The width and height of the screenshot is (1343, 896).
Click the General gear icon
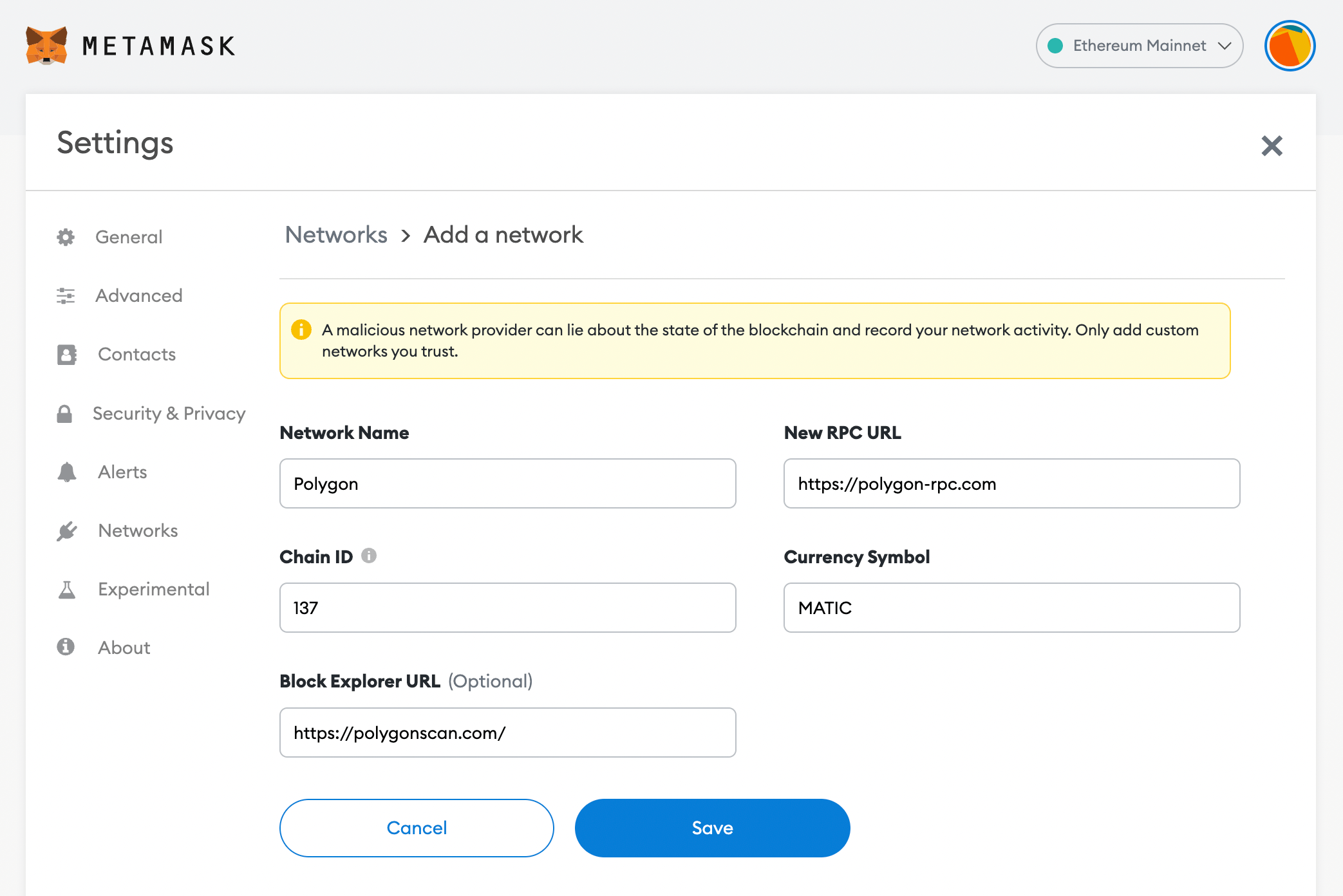coord(66,237)
